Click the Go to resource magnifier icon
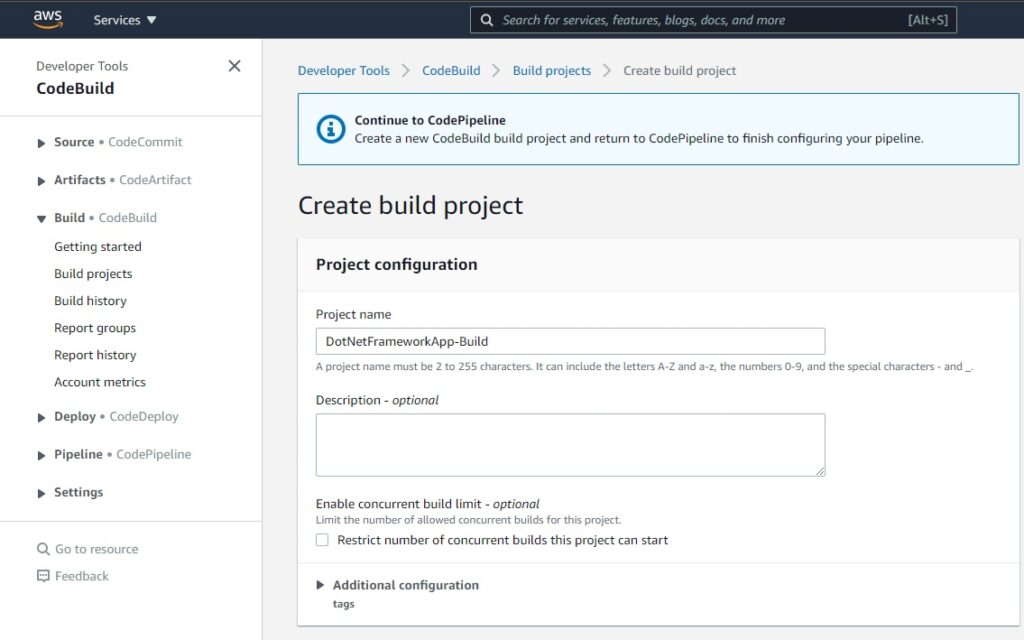This screenshot has height=640, width=1024. (44, 548)
